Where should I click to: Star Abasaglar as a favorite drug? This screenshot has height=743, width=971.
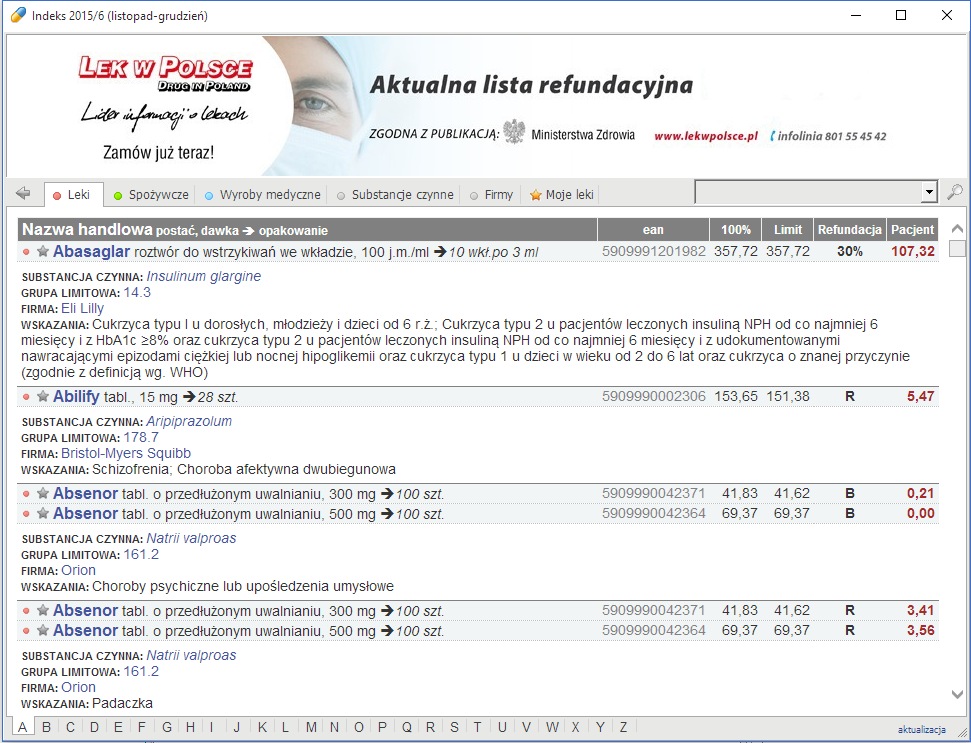[43, 251]
